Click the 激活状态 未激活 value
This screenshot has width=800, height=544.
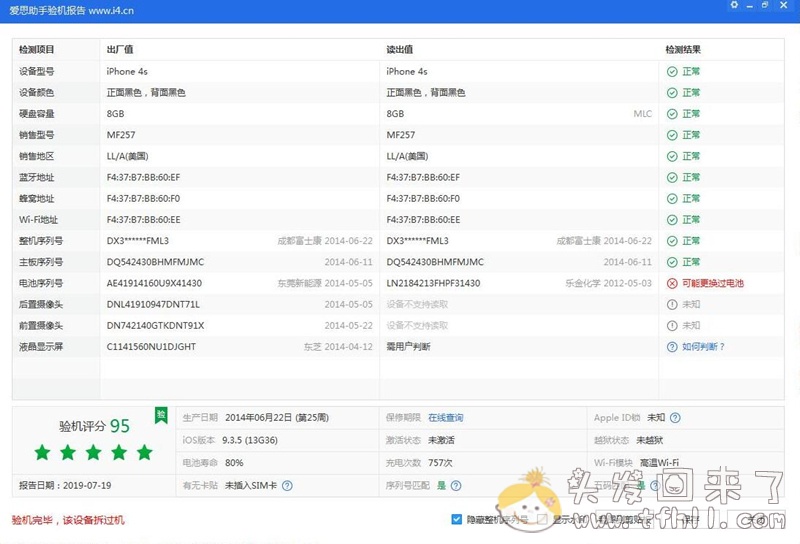click(x=441, y=440)
